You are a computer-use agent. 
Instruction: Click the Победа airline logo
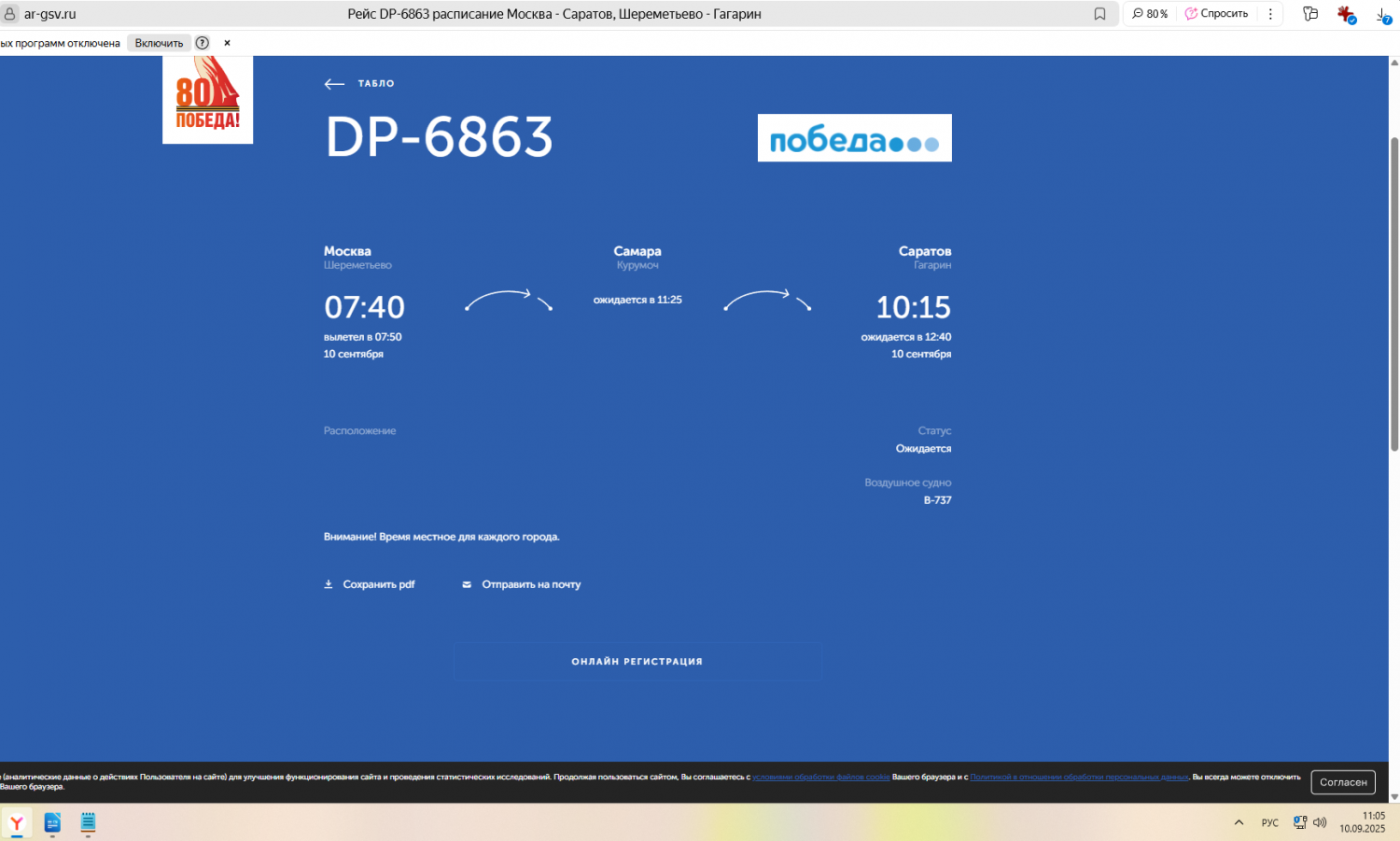(854, 138)
